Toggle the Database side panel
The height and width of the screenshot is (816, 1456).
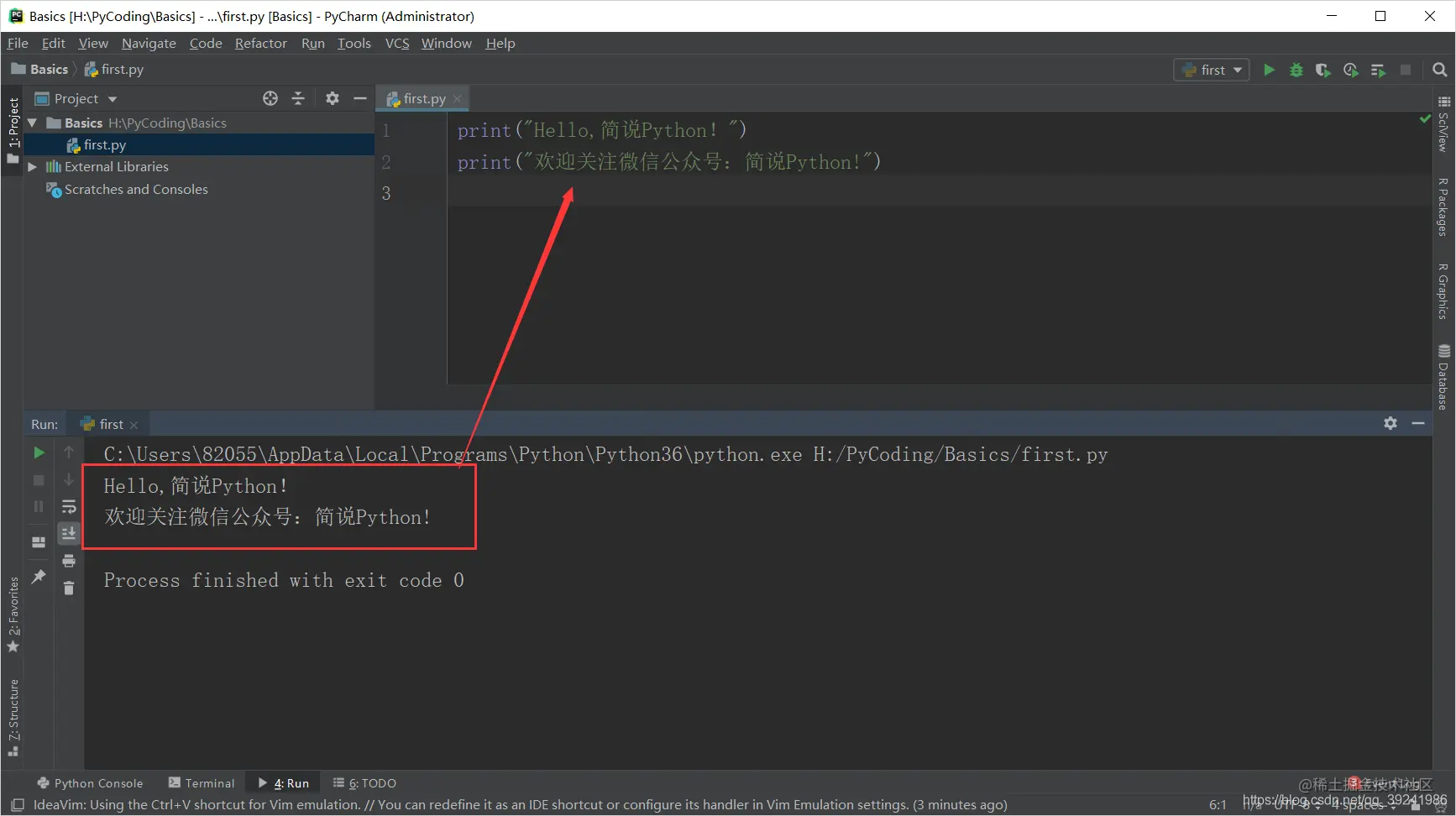click(x=1443, y=376)
